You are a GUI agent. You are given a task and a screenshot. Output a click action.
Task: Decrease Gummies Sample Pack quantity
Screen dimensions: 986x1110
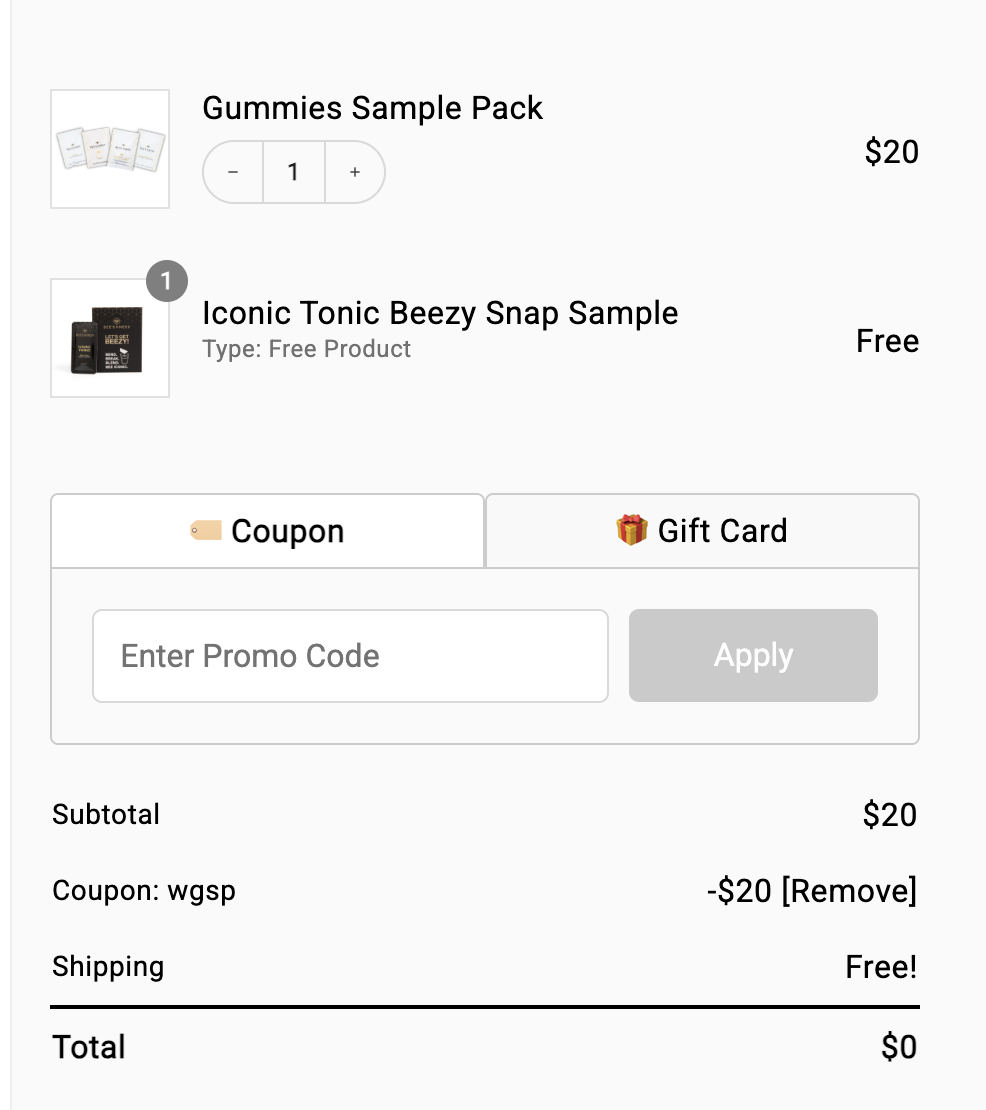233,172
